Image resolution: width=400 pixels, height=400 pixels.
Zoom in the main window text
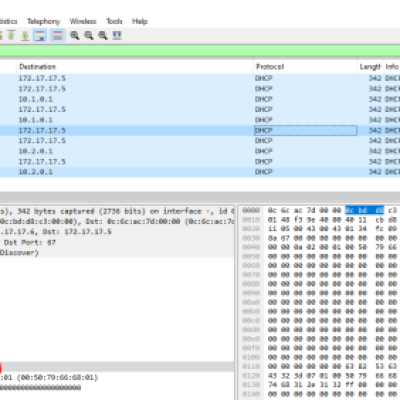(75, 35)
